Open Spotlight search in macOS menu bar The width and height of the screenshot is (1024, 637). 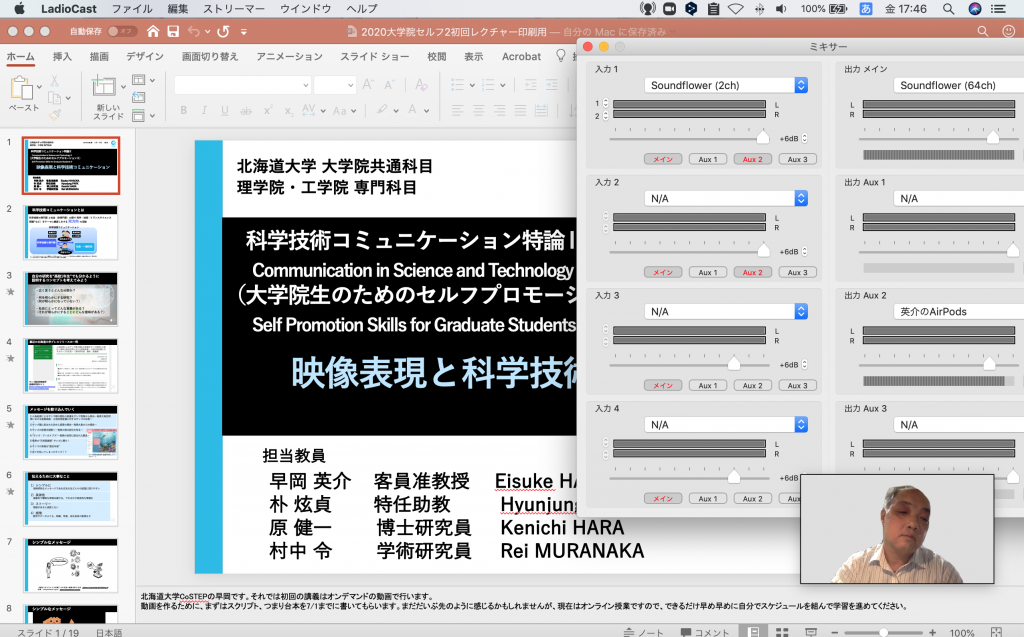coord(948,8)
